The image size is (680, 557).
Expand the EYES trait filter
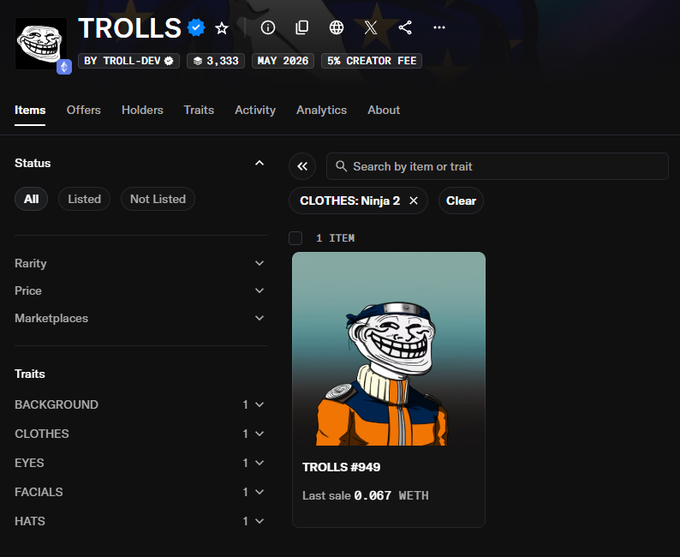(141, 463)
